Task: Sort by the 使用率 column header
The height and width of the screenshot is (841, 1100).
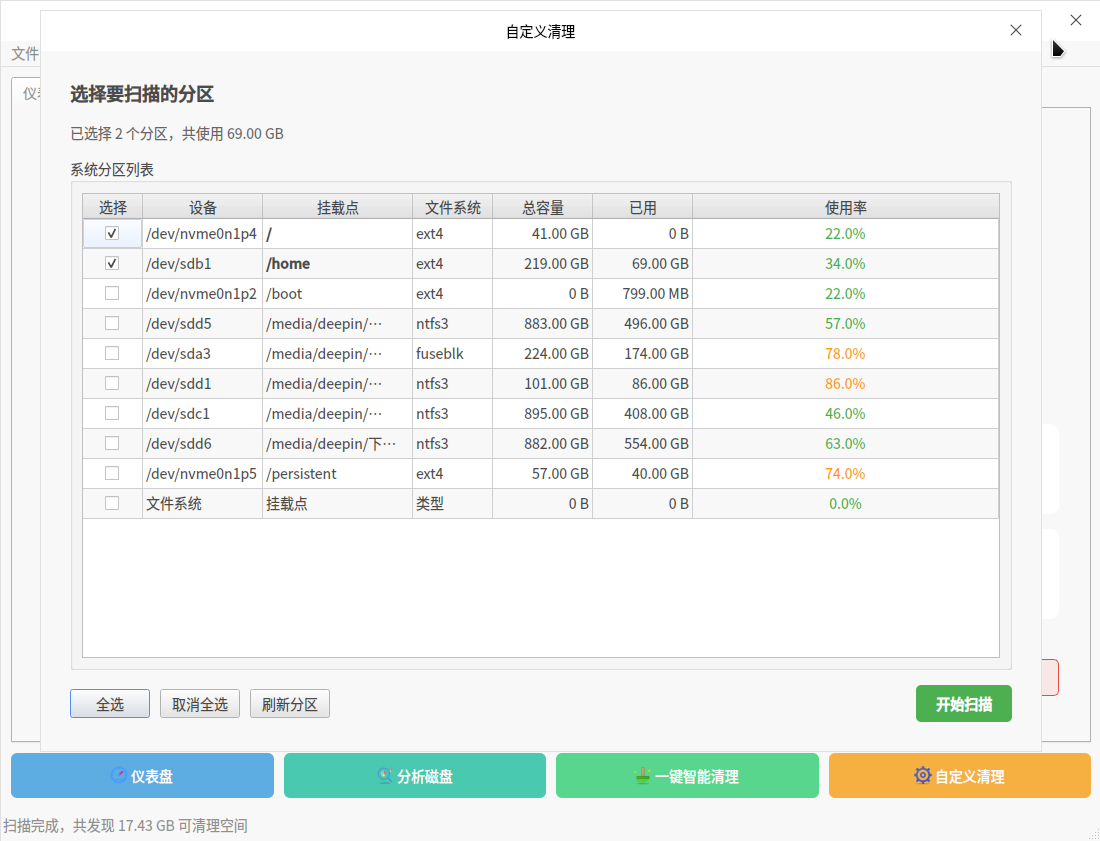Action: (x=845, y=207)
